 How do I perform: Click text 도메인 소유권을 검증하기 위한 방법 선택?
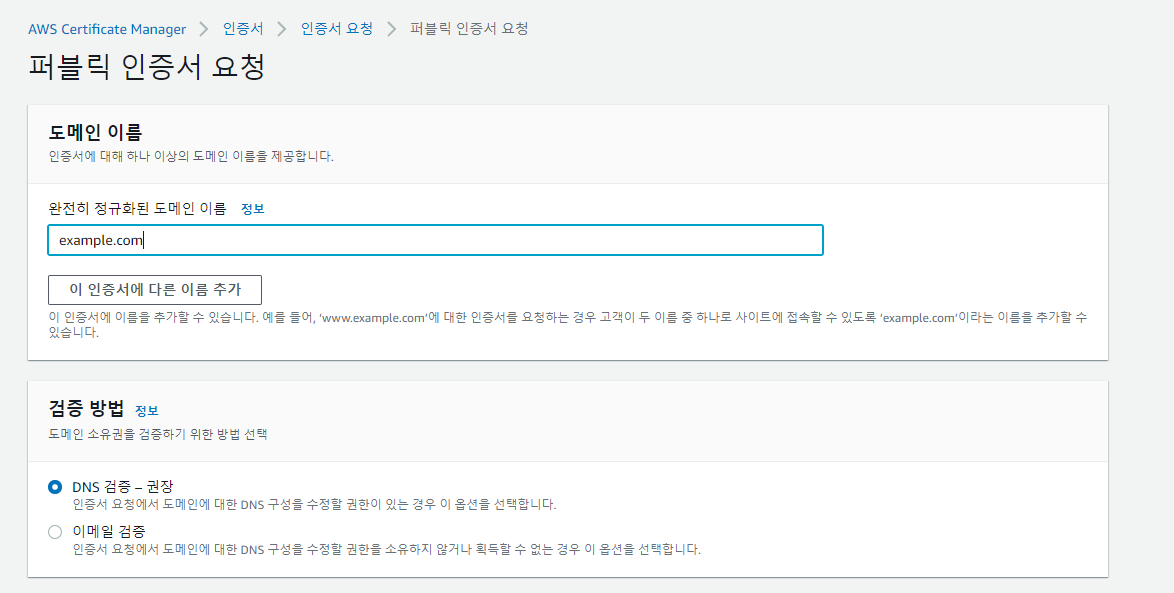point(158,434)
